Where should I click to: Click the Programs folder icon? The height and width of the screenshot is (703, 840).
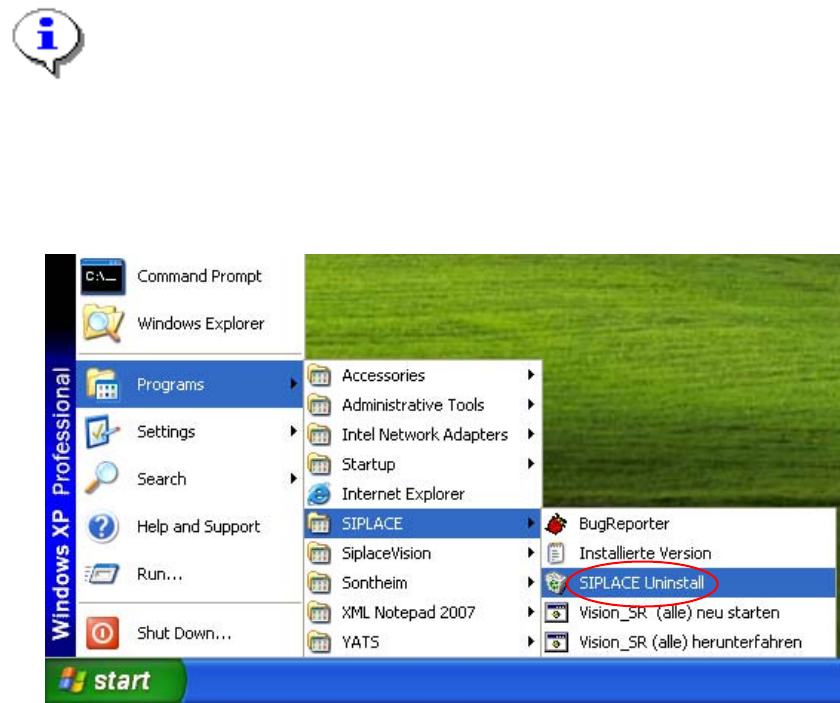point(102,384)
